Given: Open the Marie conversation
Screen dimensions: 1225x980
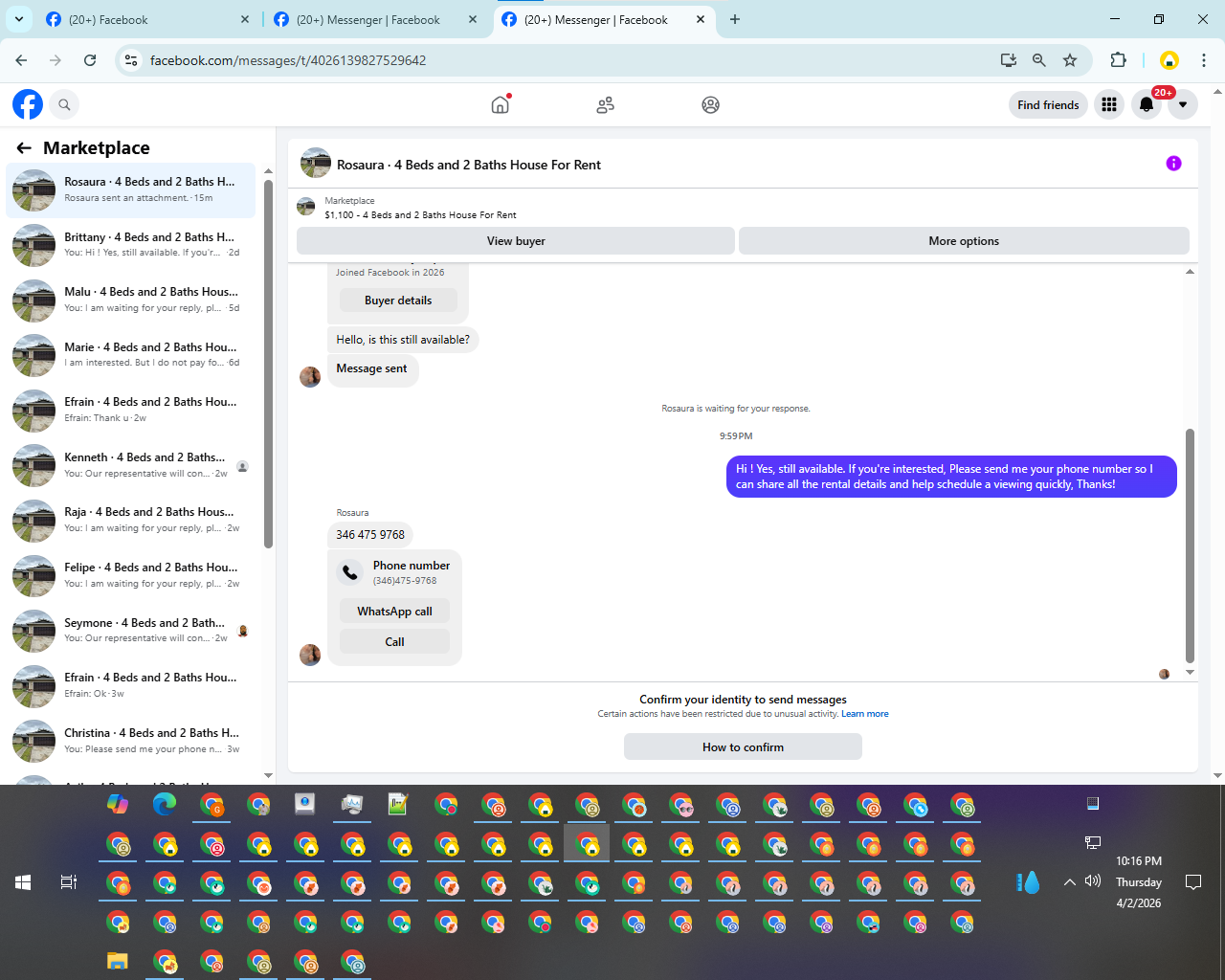Looking at the screenshot, I should [131, 355].
